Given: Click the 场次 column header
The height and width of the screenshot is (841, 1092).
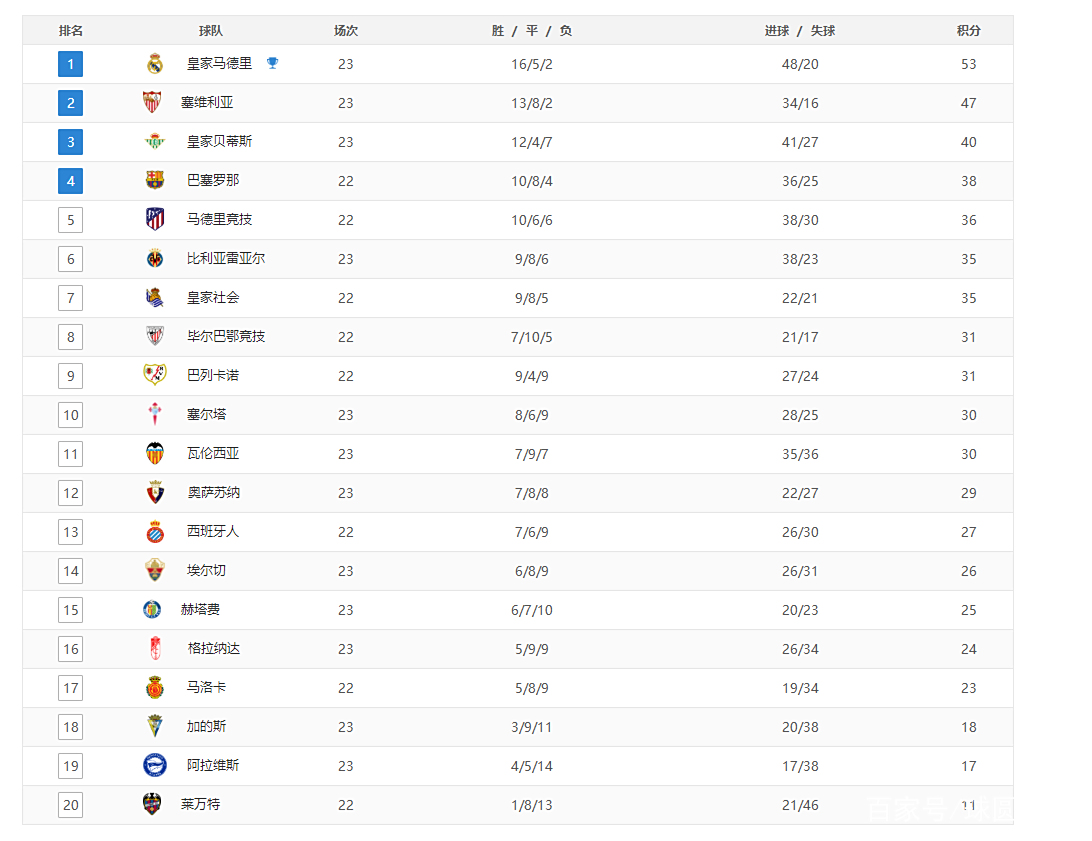Looking at the screenshot, I should point(346,31).
